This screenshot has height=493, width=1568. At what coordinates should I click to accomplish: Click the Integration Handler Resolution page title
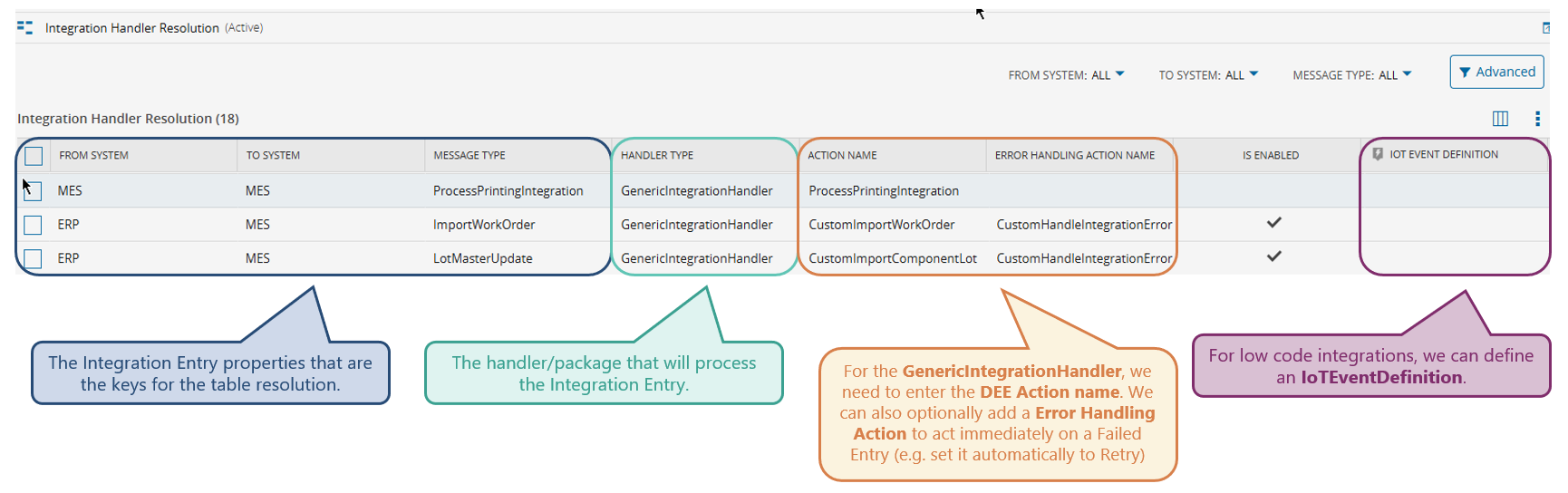click(132, 28)
